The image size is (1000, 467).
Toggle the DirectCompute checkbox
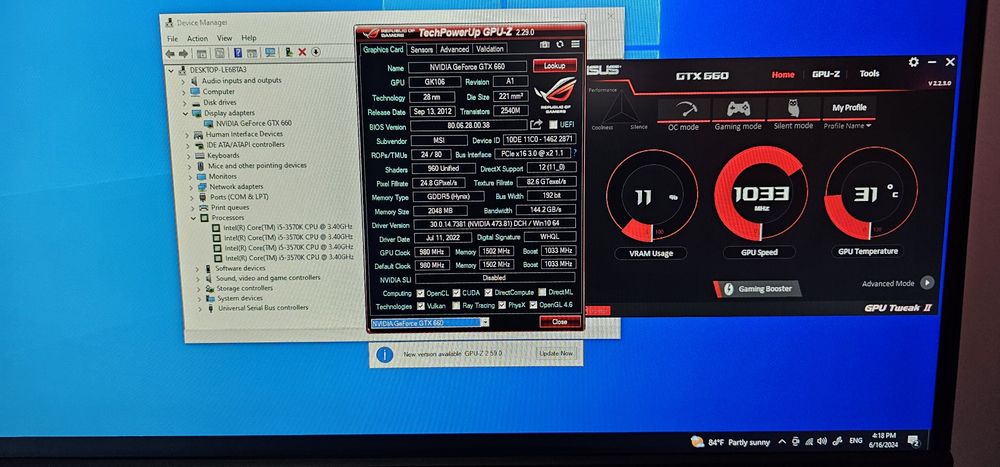coord(488,293)
